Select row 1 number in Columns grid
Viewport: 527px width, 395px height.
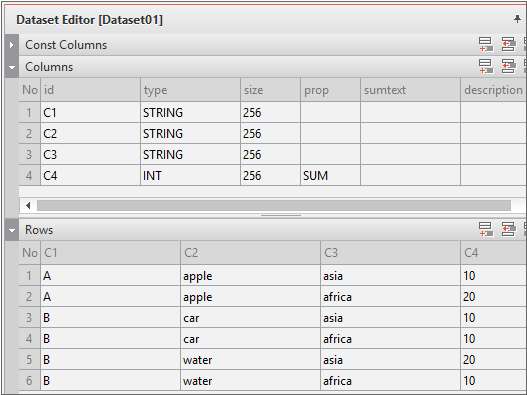[x=29, y=112]
